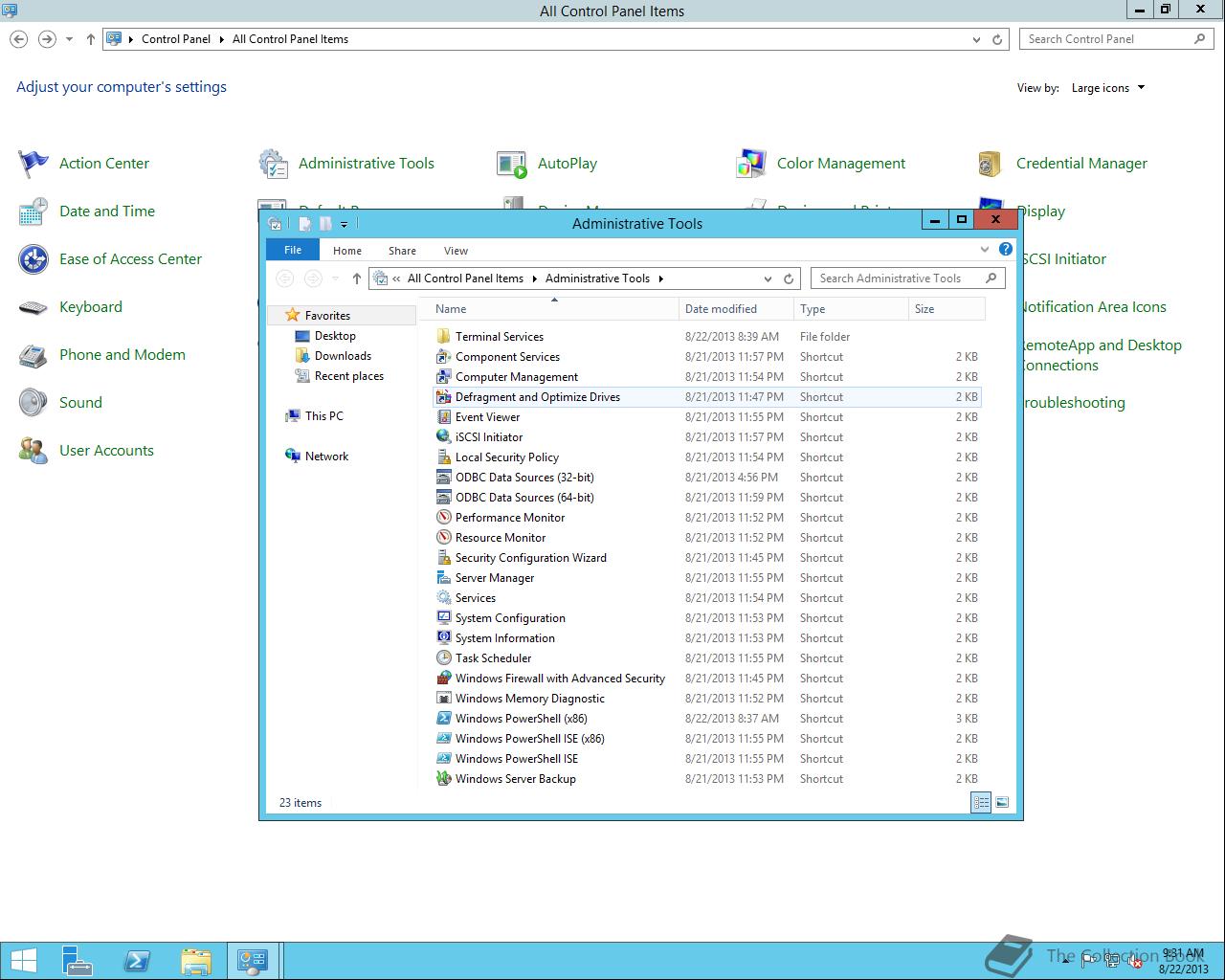This screenshot has height=980, width=1225.
Task: Switch to the Home ribbon tab
Action: pyautogui.click(x=347, y=251)
